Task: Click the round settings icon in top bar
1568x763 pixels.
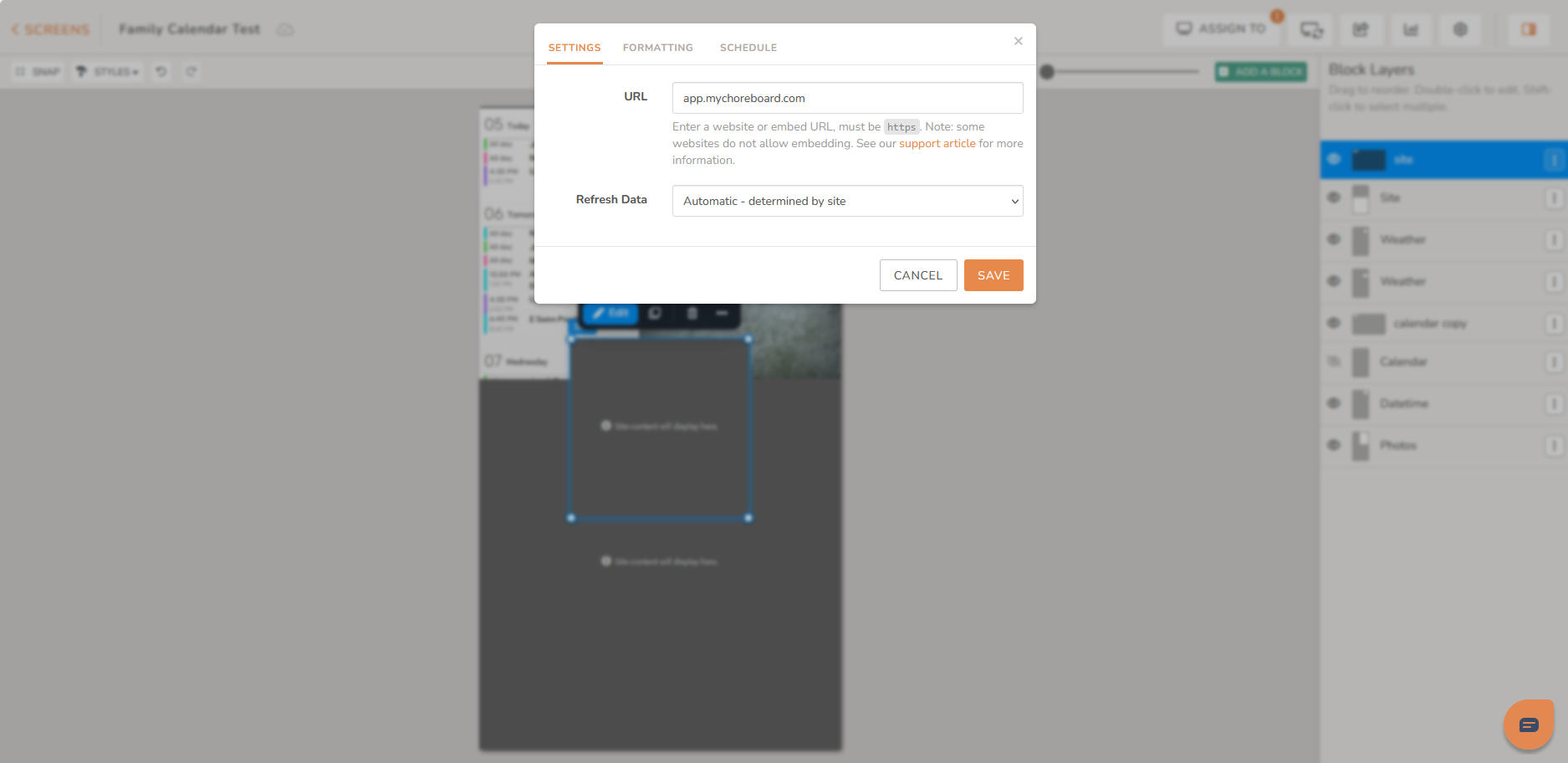Action: tap(1461, 29)
